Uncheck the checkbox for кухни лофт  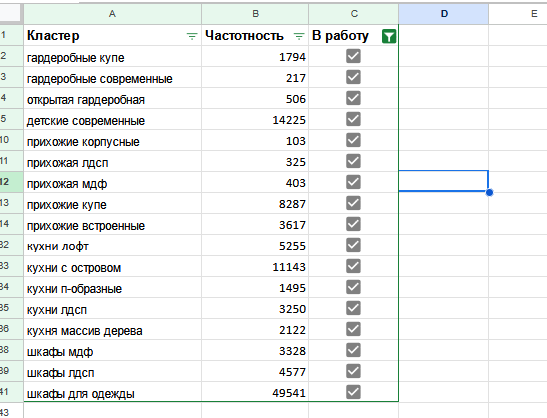click(x=353, y=245)
